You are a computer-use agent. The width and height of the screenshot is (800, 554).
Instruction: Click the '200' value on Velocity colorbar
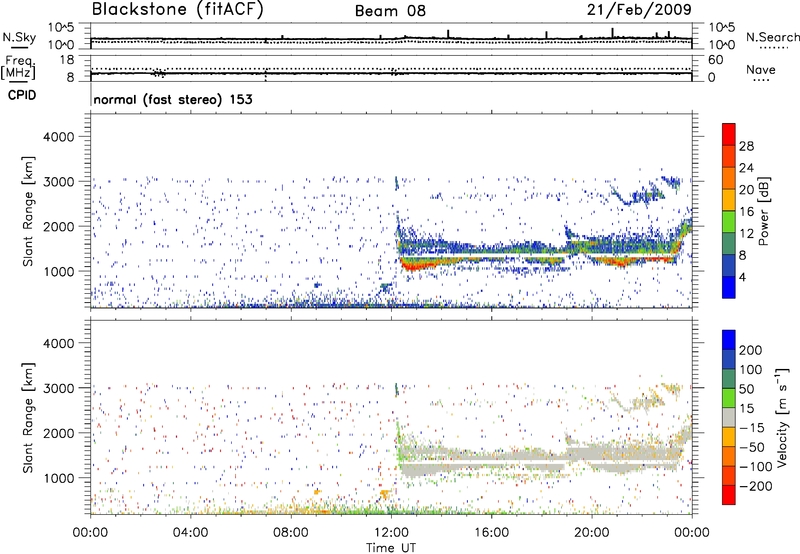point(750,350)
